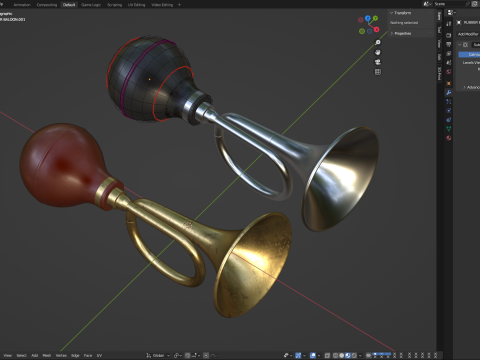Image resolution: width=480 pixels, height=360 pixels.
Task: Select rendered shading mode
Action: [x=354, y=355]
